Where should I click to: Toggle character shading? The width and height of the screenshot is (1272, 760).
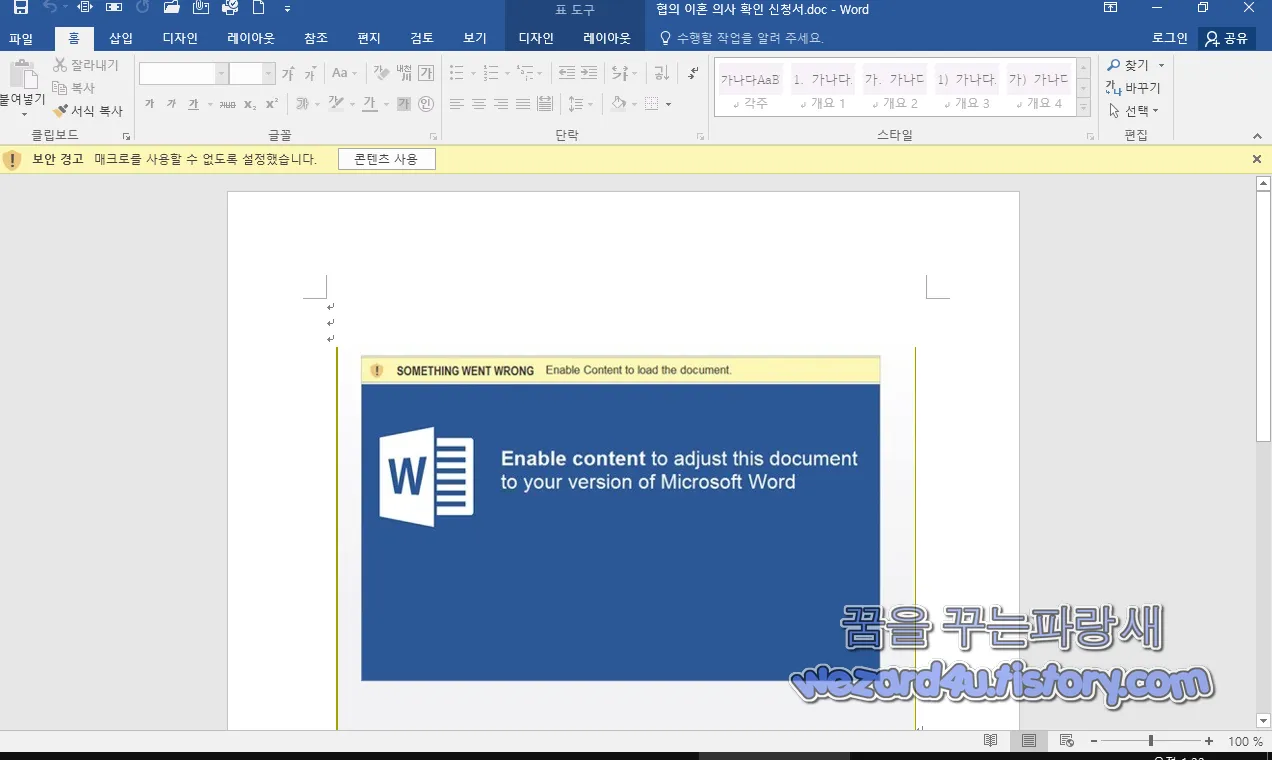click(404, 104)
